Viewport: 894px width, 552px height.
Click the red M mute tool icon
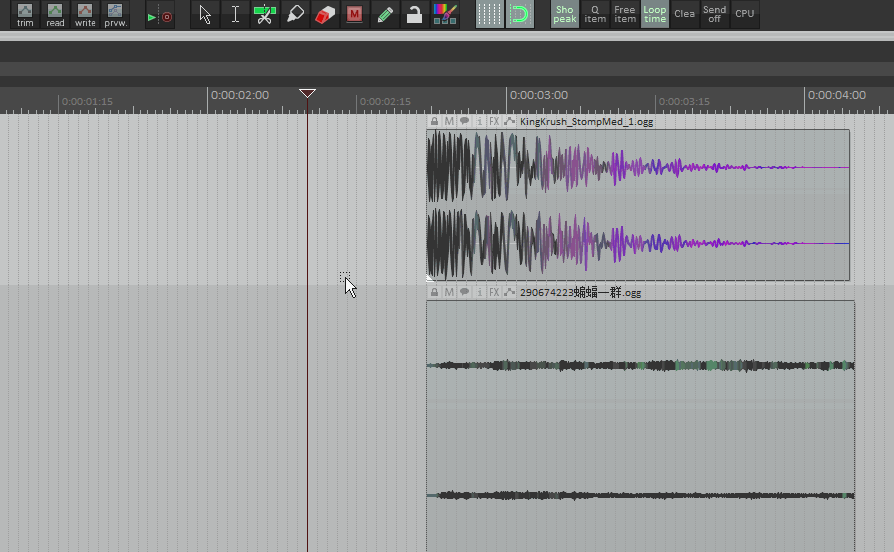pyautogui.click(x=355, y=14)
